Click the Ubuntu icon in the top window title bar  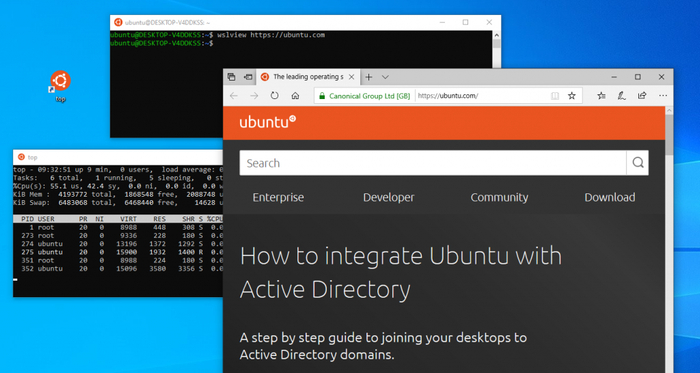[21, 157]
